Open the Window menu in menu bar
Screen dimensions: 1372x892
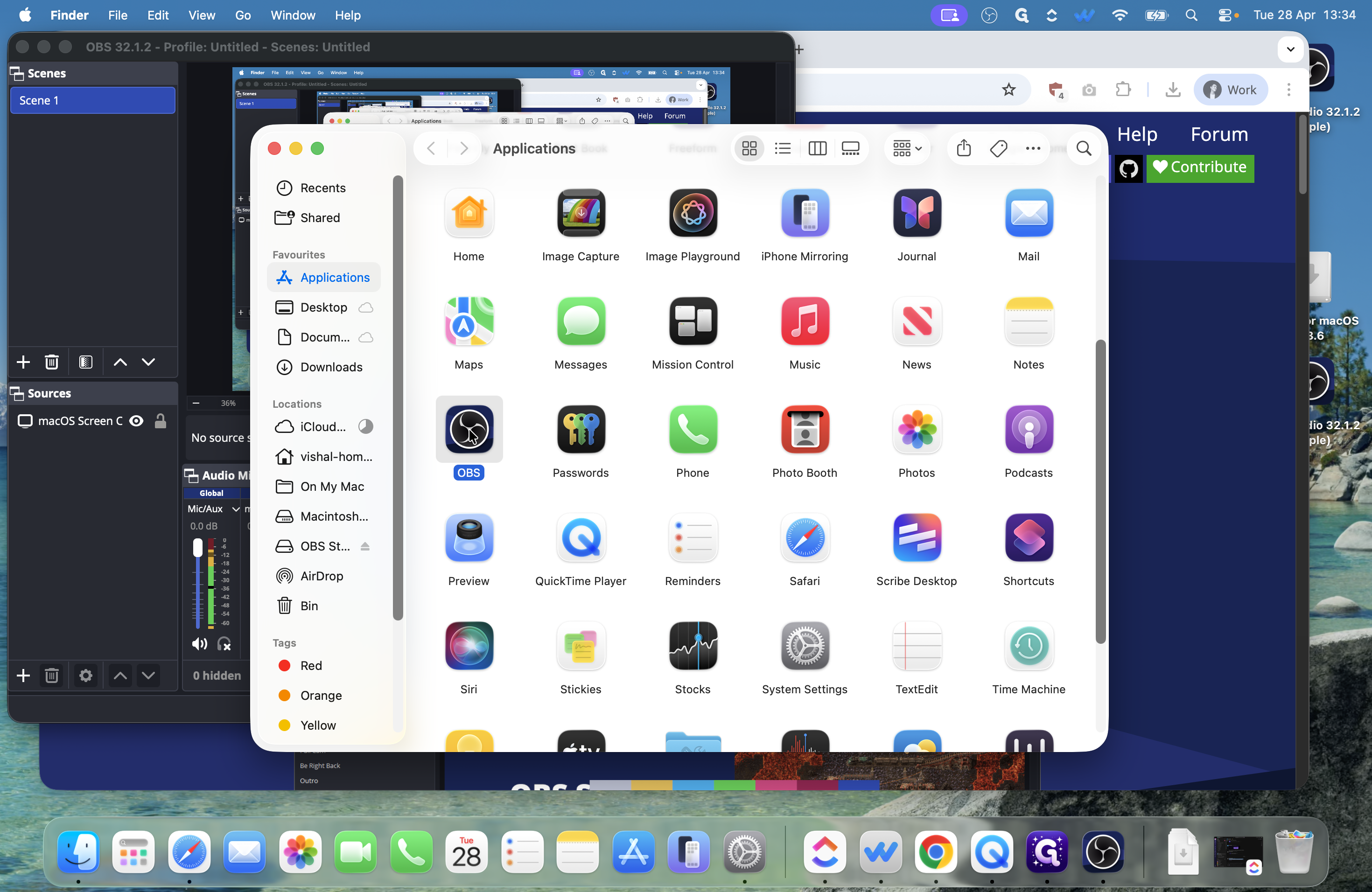(x=293, y=15)
